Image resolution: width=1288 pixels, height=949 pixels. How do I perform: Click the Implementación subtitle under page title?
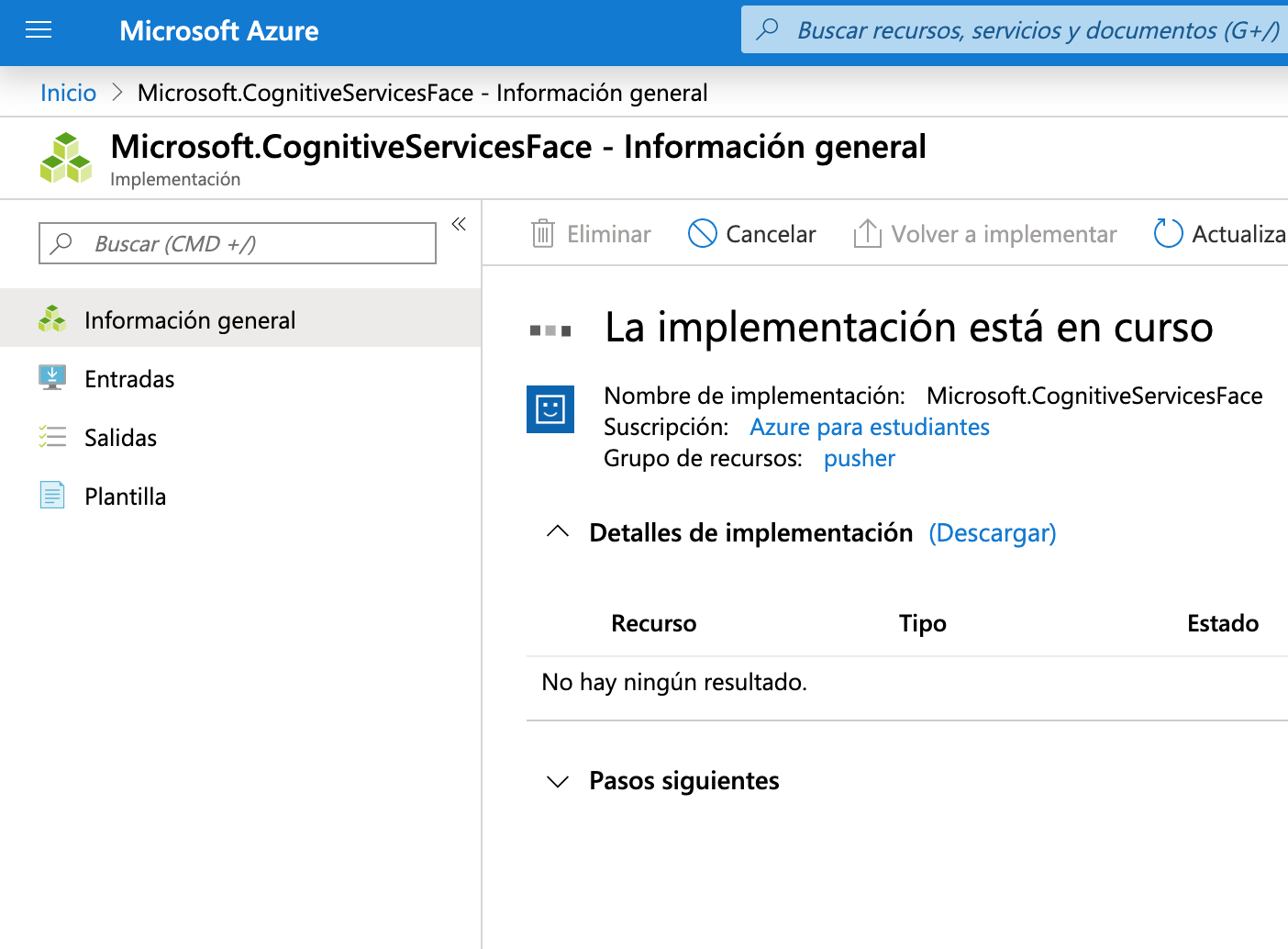point(175,179)
